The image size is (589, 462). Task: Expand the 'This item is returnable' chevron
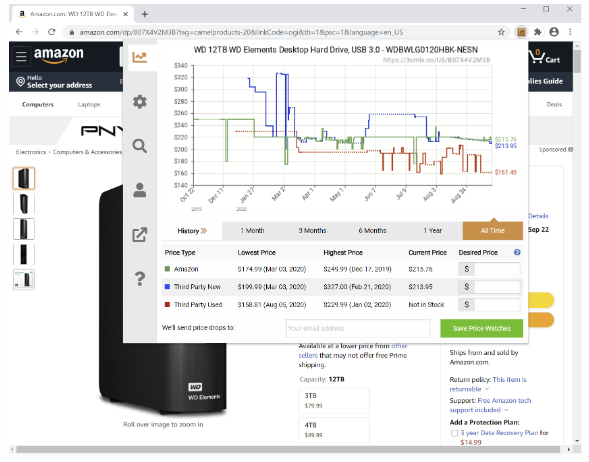click(487, 389)
